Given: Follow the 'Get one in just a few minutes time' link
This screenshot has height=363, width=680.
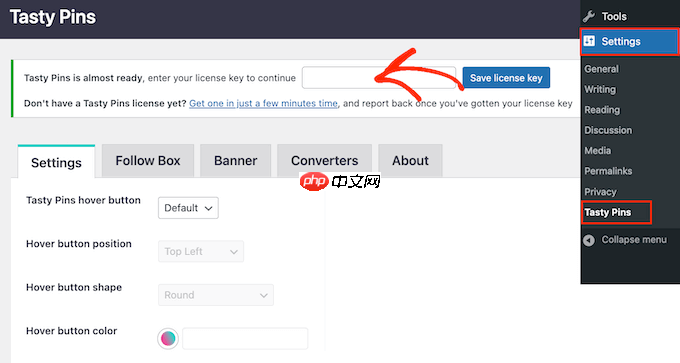Looking at the screenshot, I should point(263,103).
